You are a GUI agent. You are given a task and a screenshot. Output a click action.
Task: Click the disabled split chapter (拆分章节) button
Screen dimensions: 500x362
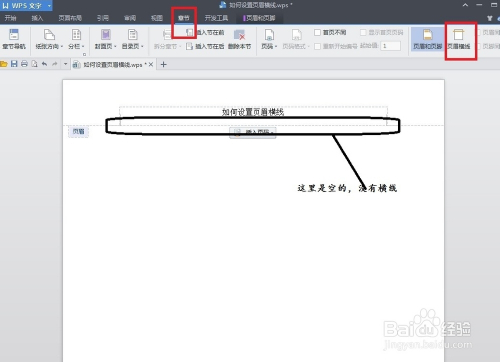[167, 39]
